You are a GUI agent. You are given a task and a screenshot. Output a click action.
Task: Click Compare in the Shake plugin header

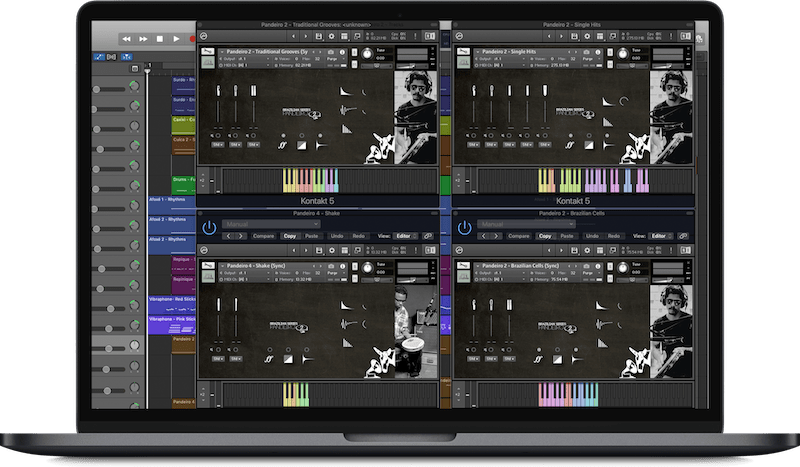(263, 236)
